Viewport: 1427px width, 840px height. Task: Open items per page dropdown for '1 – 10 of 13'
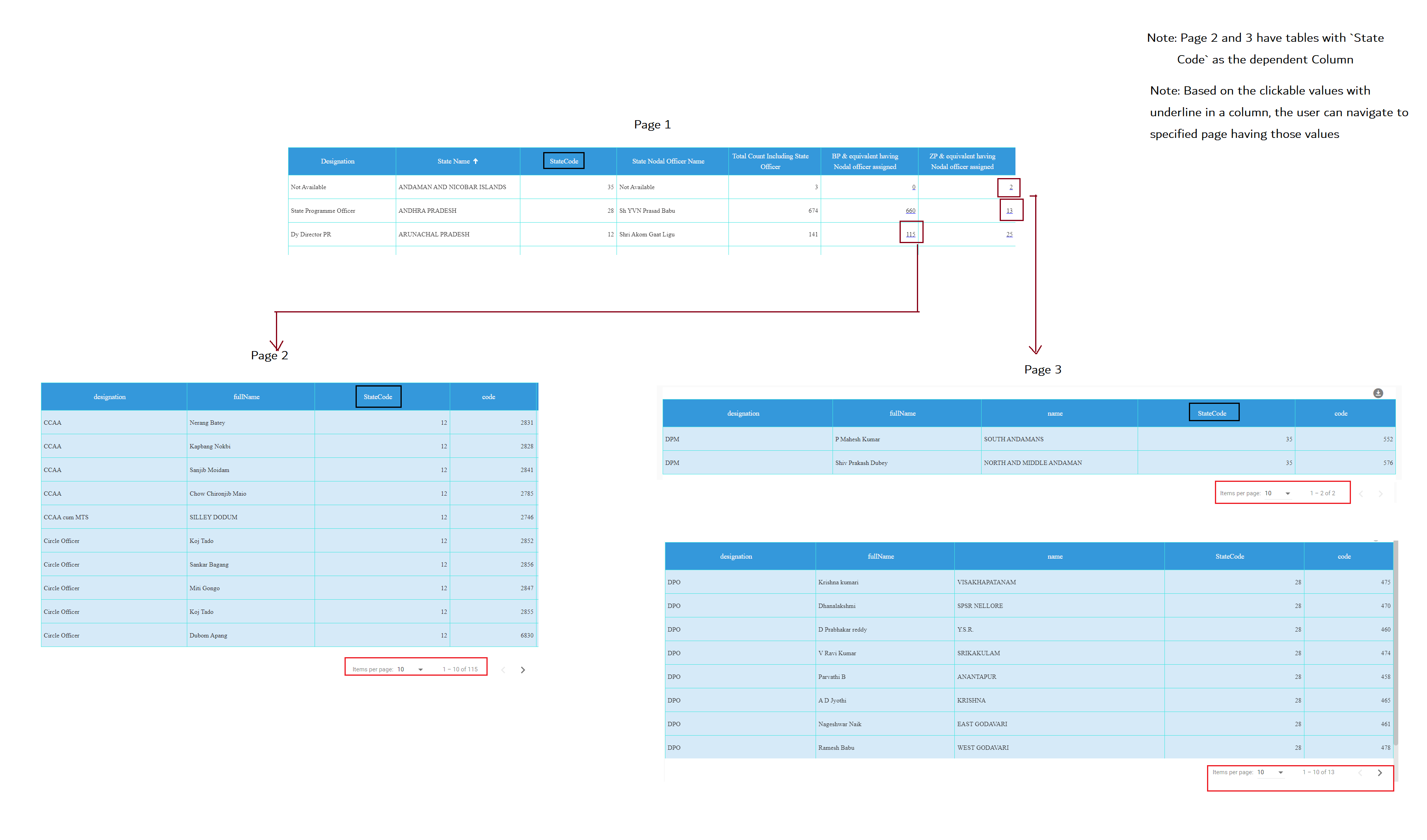click(1280, 773)
